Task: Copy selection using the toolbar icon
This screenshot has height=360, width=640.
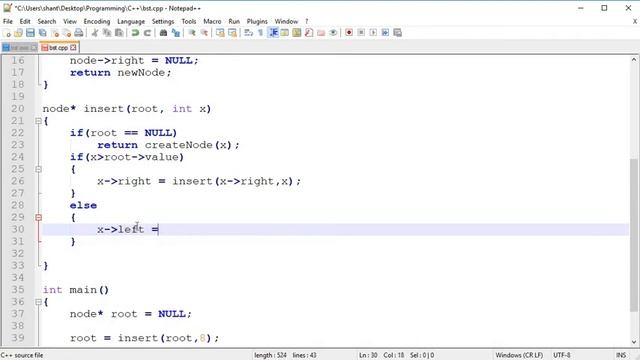Action: pyautogui.click(x=107, y=33)
